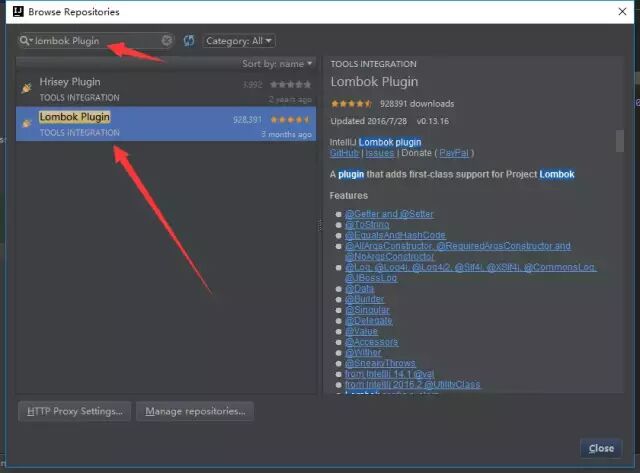
Task: Click into the search field containing lombok Plugin
Action: click(x=96, y=40)
